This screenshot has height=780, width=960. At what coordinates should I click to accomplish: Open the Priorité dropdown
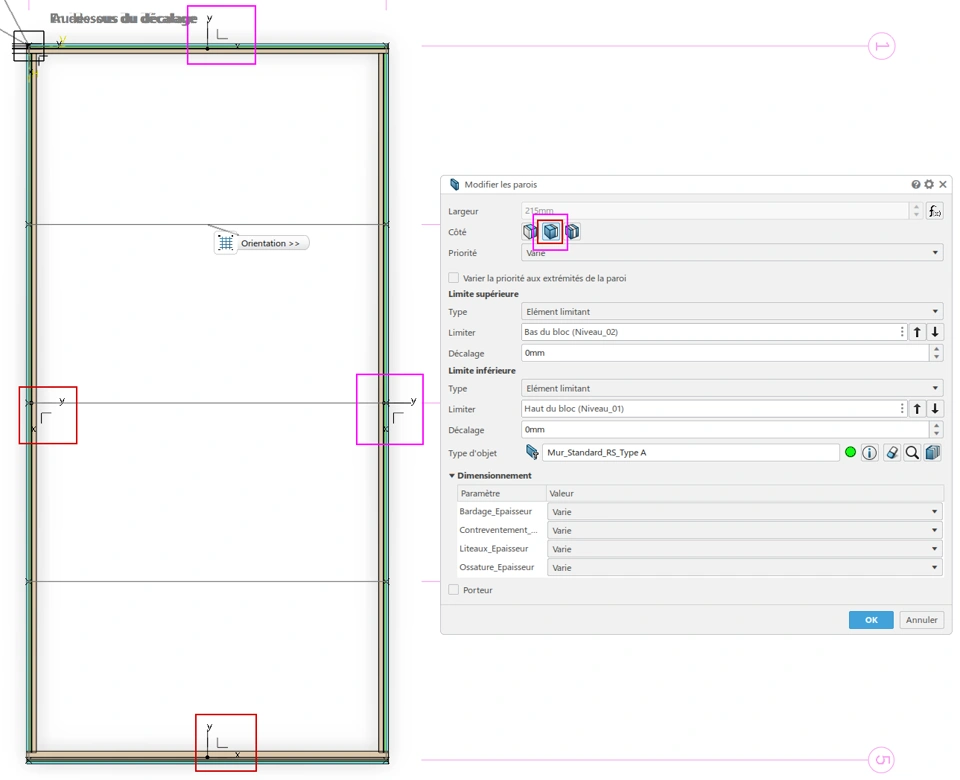[x=732, y=252]
